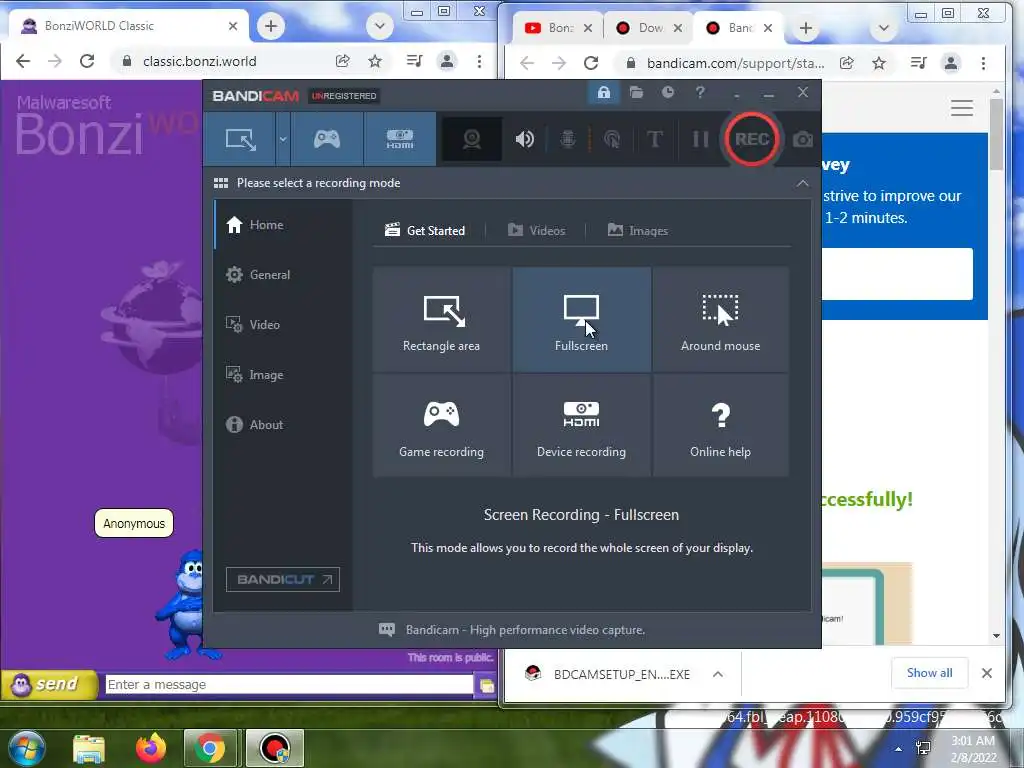Select screen recording mode icon in Bandicam toolbar
The height and width of the screenshot is (768, 1024).
point(240,139)
